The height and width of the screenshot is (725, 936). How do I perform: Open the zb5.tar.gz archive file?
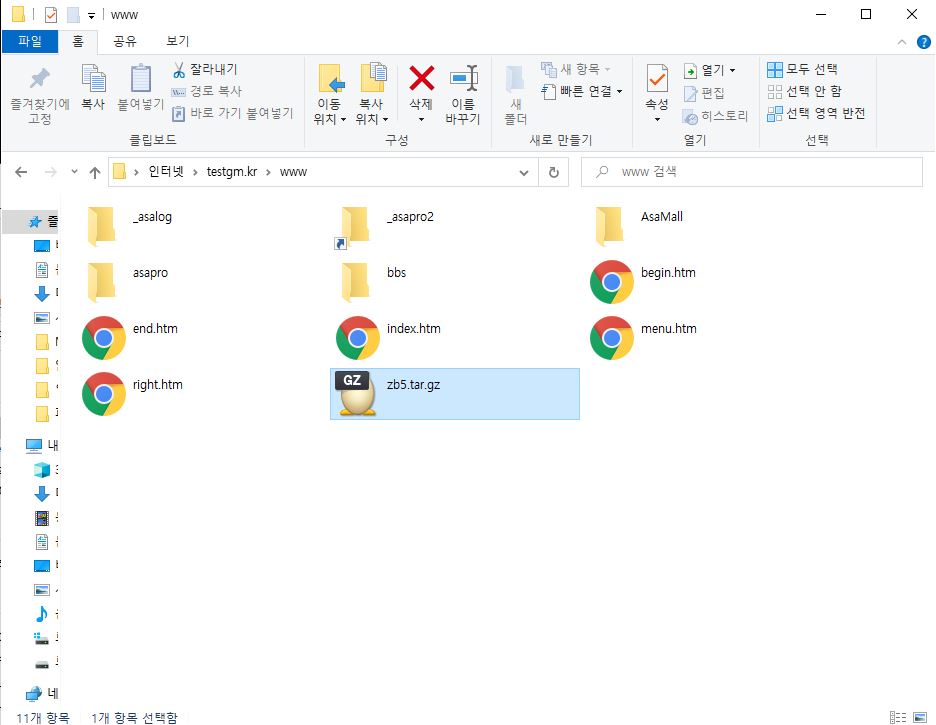point(358,393)
